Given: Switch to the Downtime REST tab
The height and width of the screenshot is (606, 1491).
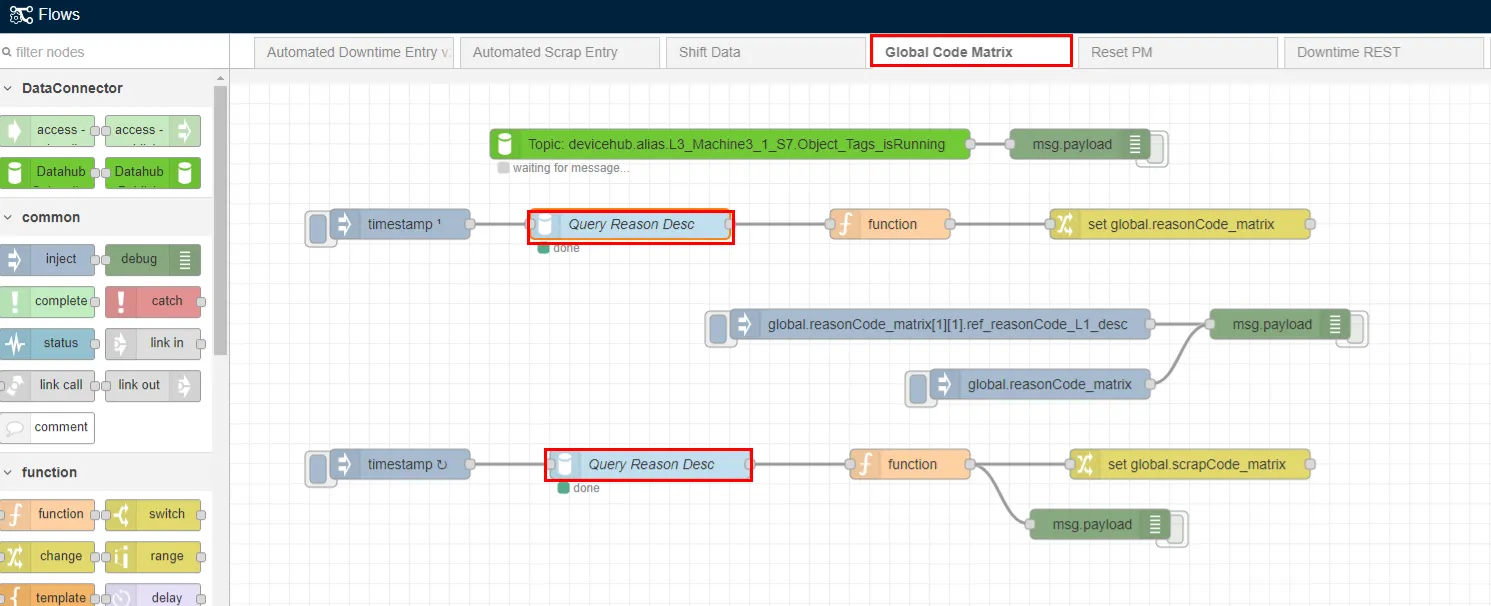Looking at the screenshot, I should pyautogui.click(x=1384, y=52).
